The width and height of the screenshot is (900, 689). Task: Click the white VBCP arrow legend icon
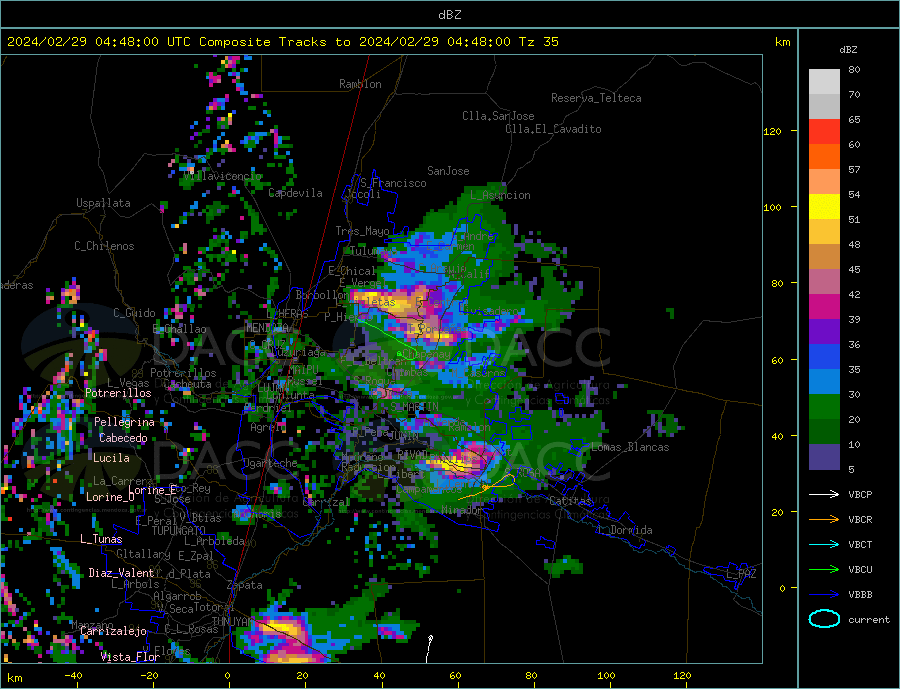pyautogui.click(x=824, y=494)
